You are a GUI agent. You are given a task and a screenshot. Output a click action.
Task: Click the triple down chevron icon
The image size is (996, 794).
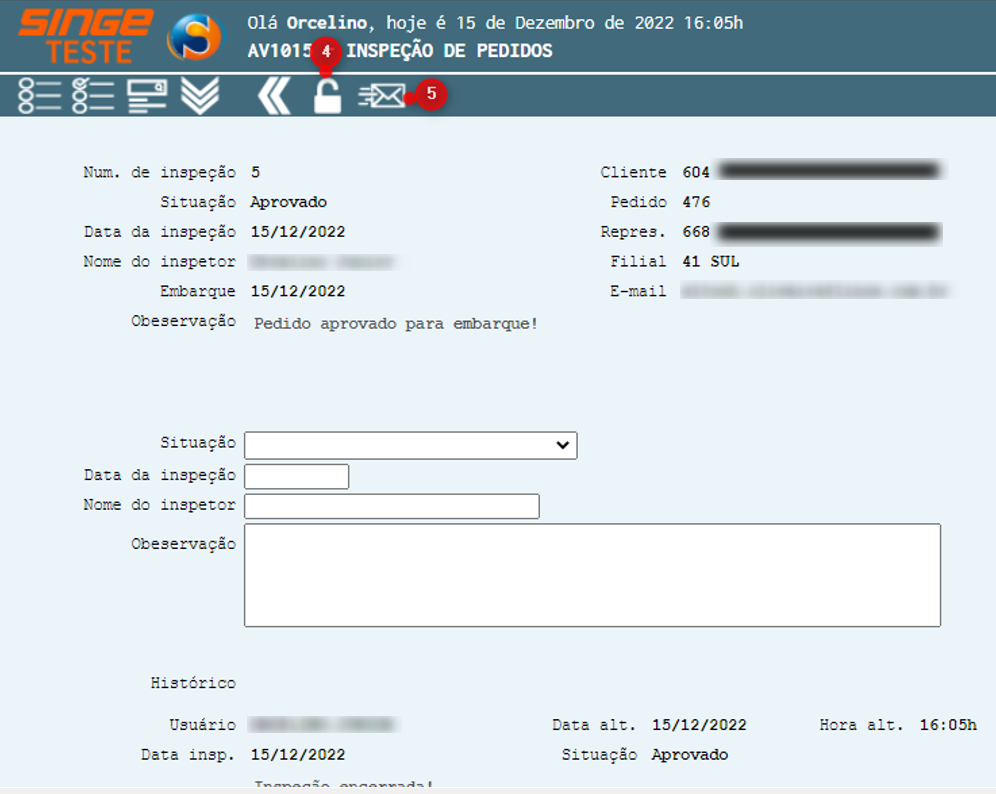click(x=200, y=96)
